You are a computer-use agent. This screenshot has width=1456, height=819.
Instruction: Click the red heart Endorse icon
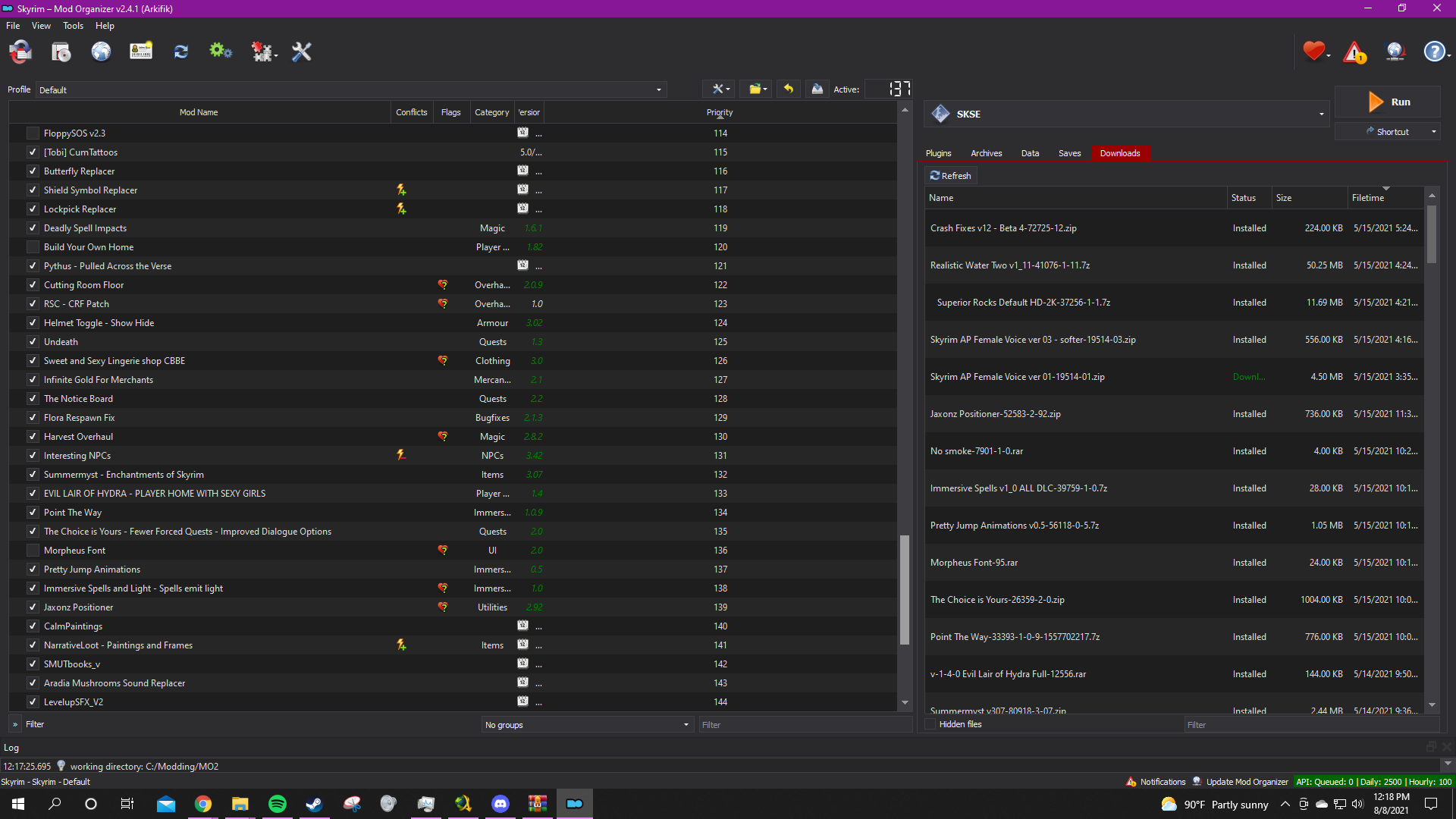point(1314,52)
